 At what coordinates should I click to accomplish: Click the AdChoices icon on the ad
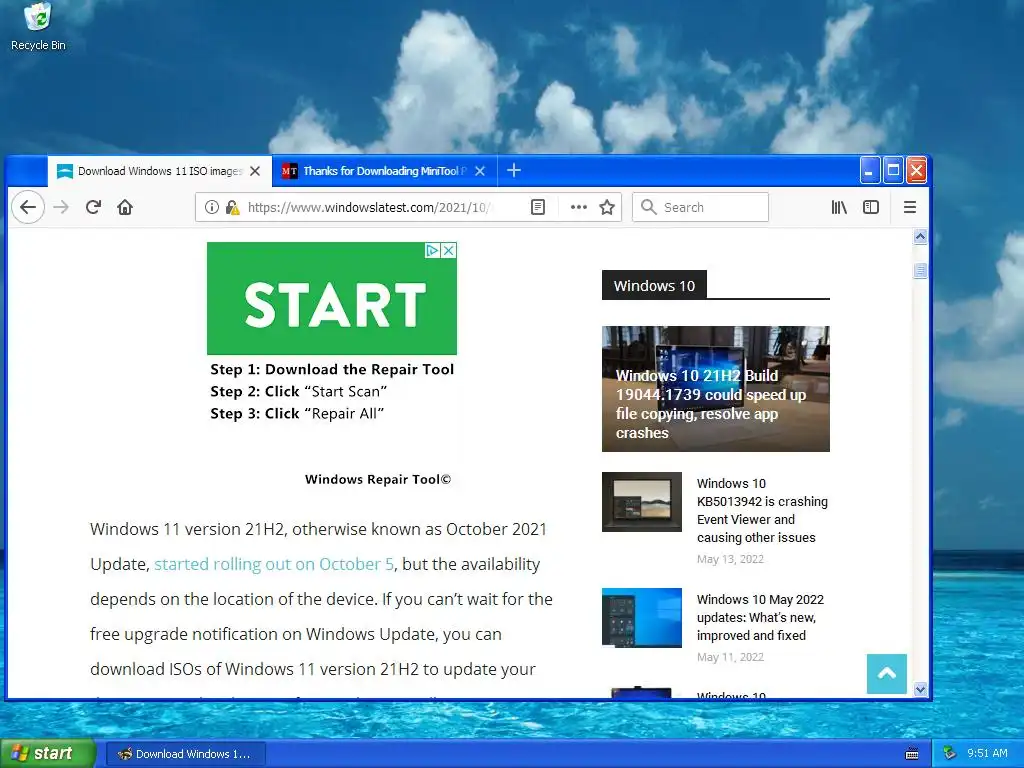(x=432, y=250)
